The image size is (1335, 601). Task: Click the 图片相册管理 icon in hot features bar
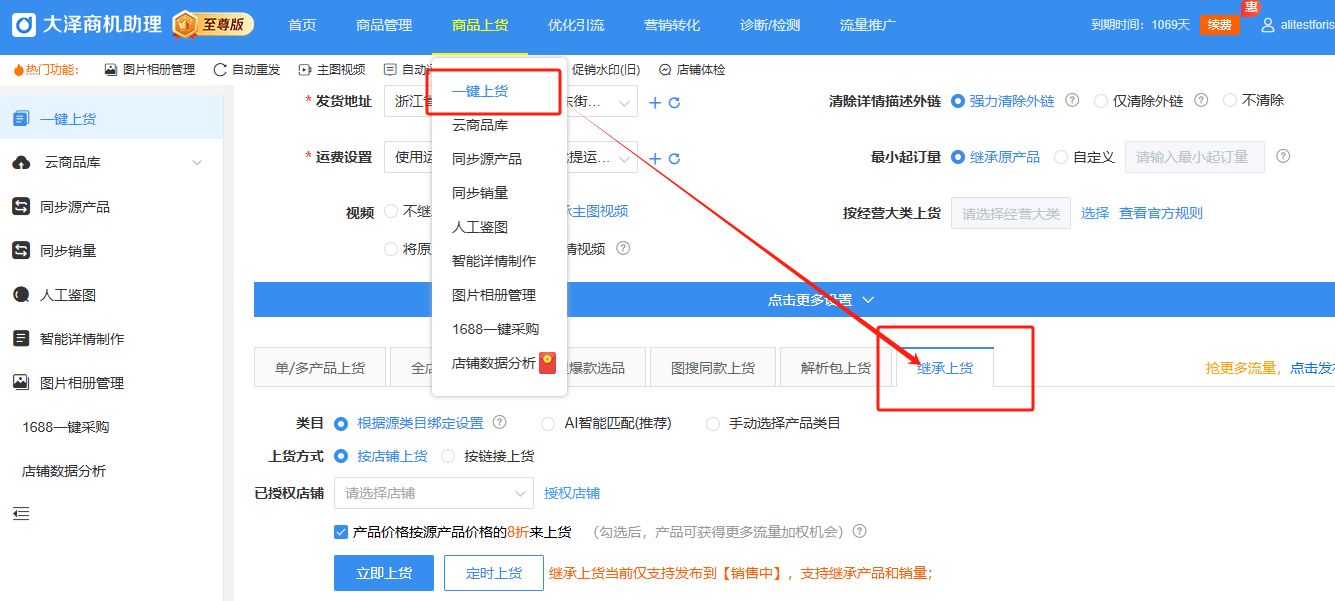pos(111,70)
